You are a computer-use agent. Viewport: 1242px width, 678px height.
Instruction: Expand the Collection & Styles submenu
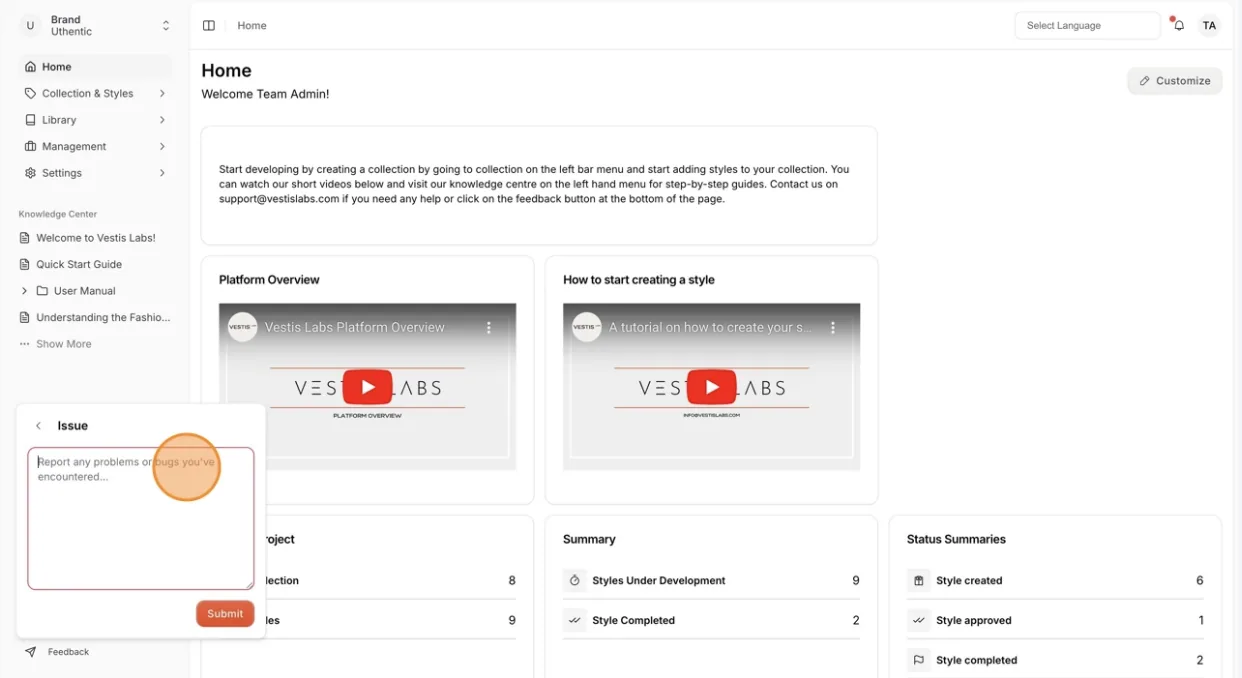(x=162, y=94)
